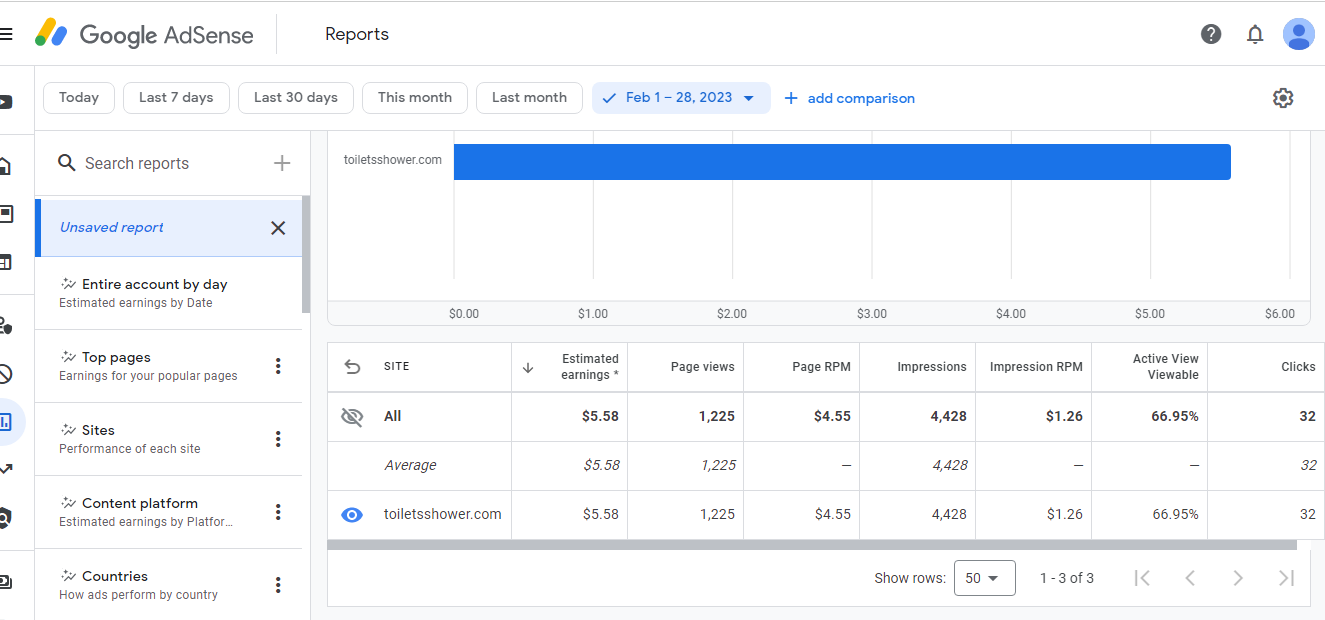1325x620 pixels.
Task: Click the Google AdSense logo
Action: (x=144, y=34)
